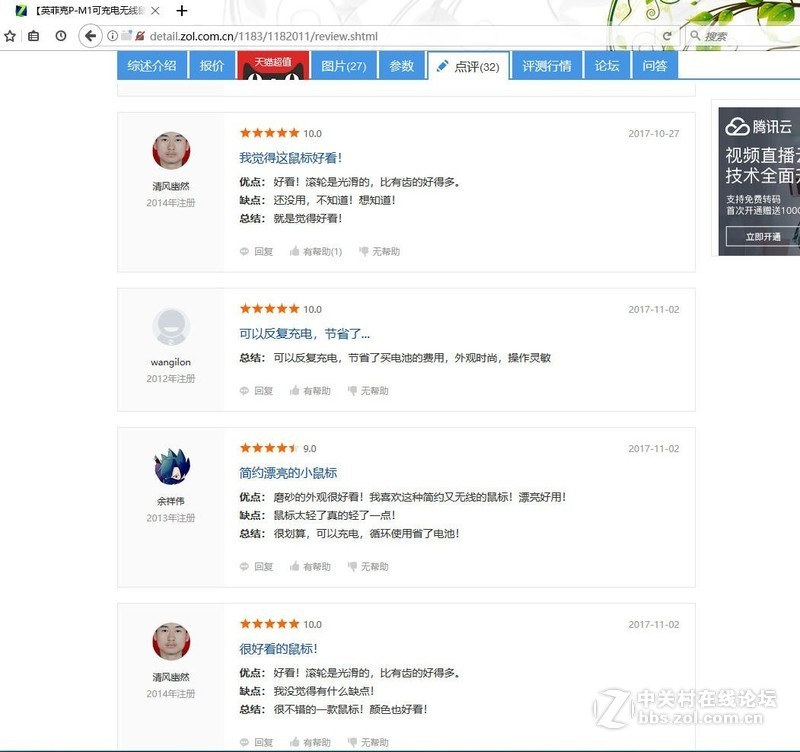Open 余祥伟's avatar image
The height and width of the screenshot is (752, 800).
[x=171, y=466]
